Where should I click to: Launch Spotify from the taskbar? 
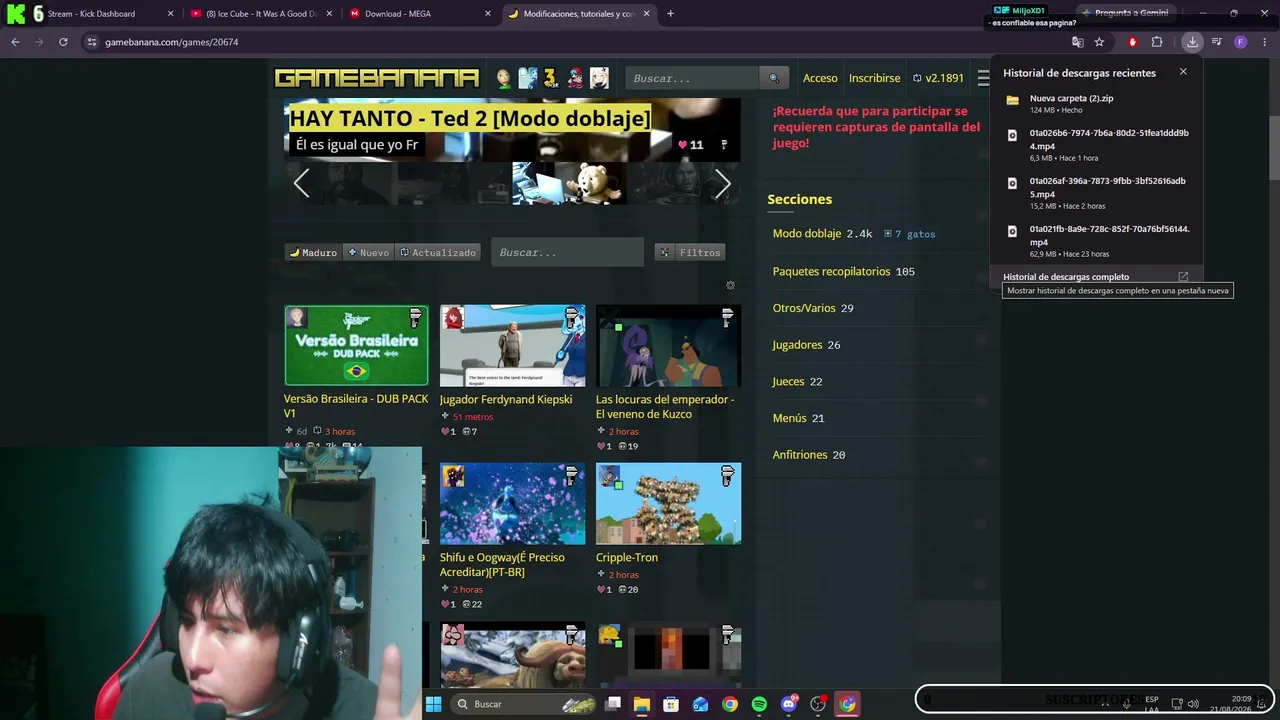coord(759,704)
